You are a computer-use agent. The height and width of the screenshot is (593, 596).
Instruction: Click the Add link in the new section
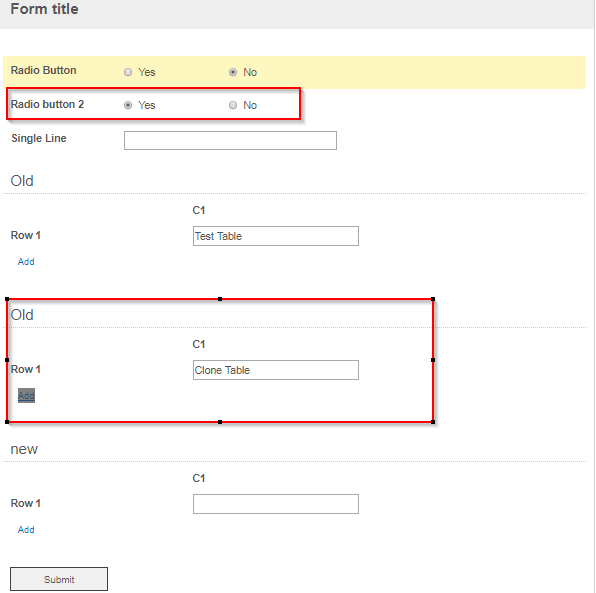coord(26,530)
